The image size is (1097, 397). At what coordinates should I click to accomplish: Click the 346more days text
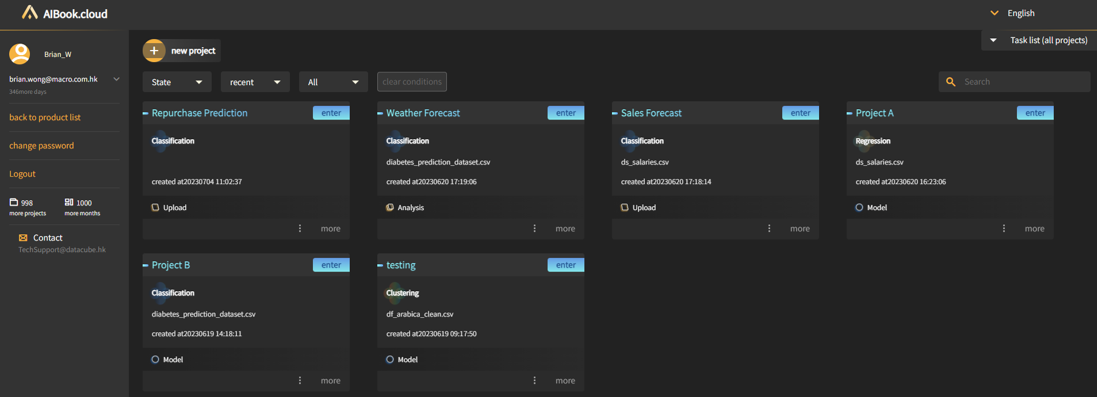click(27, 92)
